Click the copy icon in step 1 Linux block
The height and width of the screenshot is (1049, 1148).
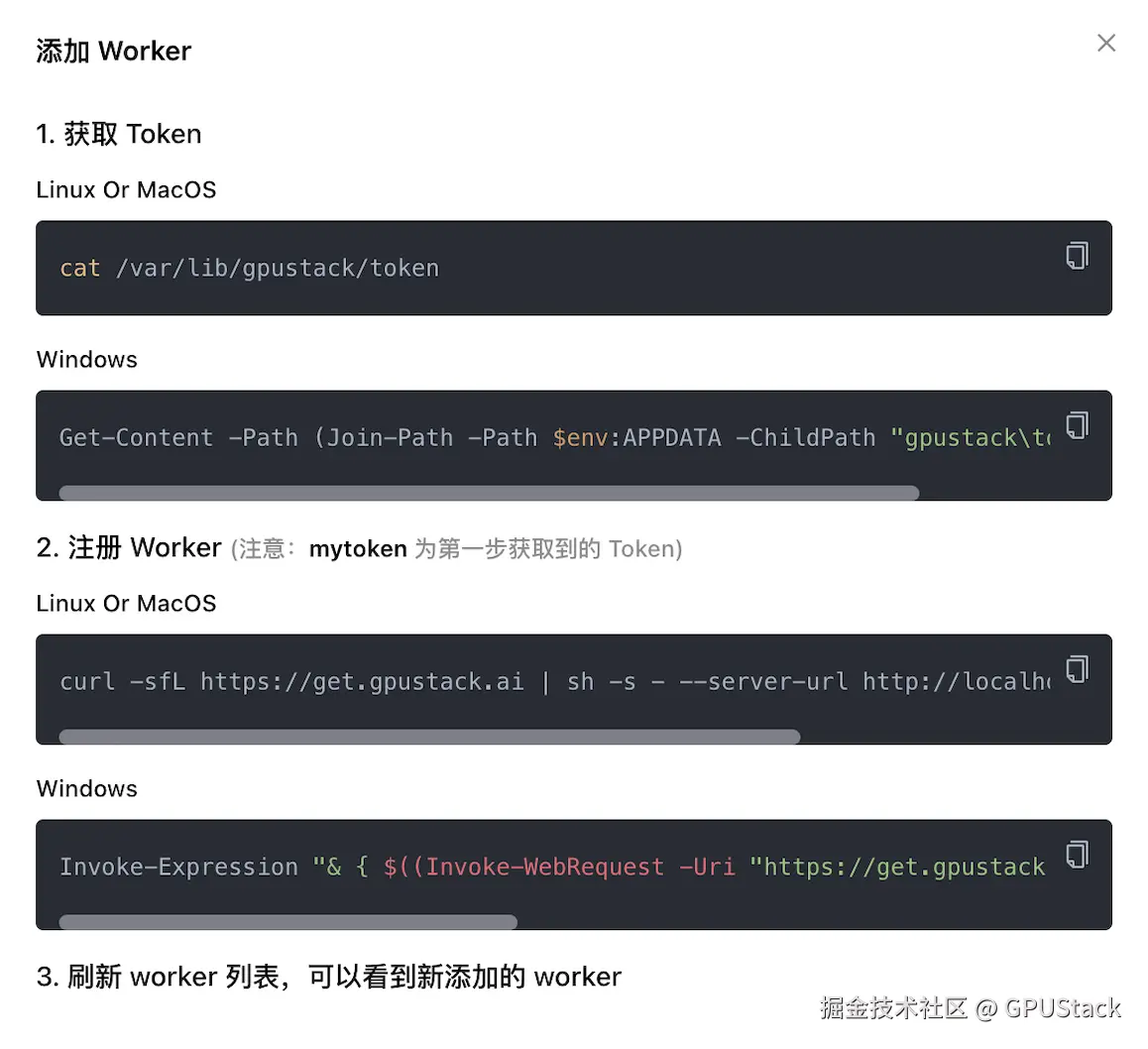(x=1077, y=255)
